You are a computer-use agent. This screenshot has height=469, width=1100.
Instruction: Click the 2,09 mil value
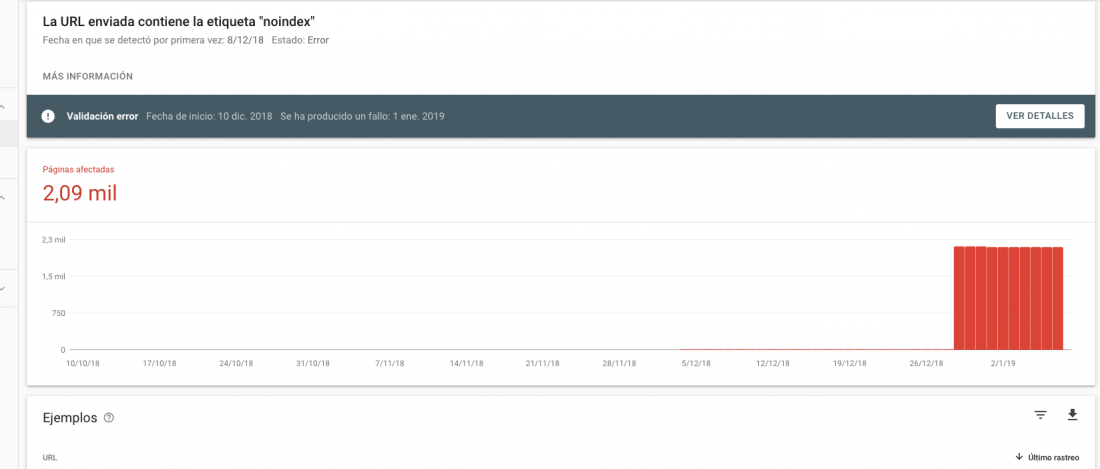click(80, 193)
